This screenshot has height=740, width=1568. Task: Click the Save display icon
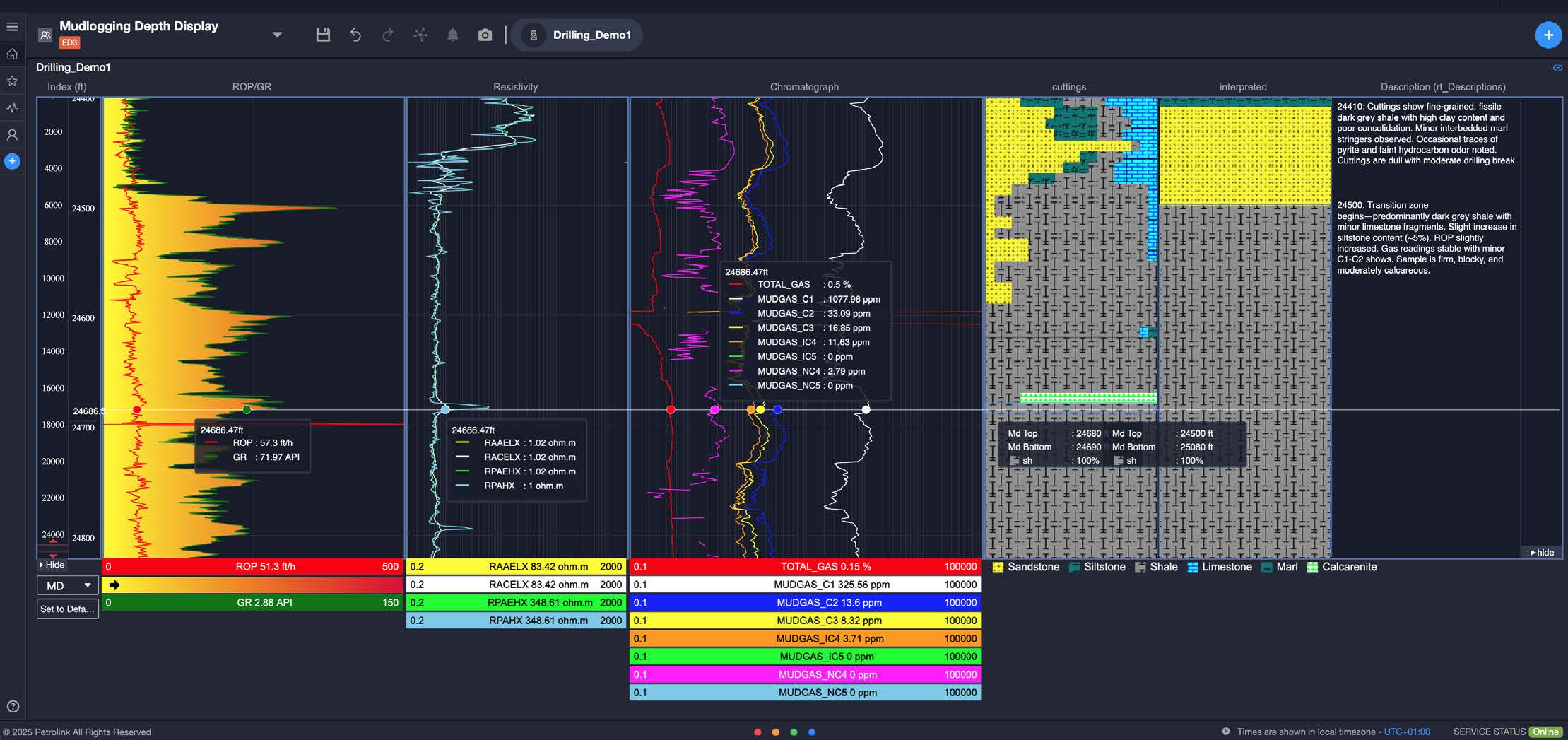pos(323,35)
